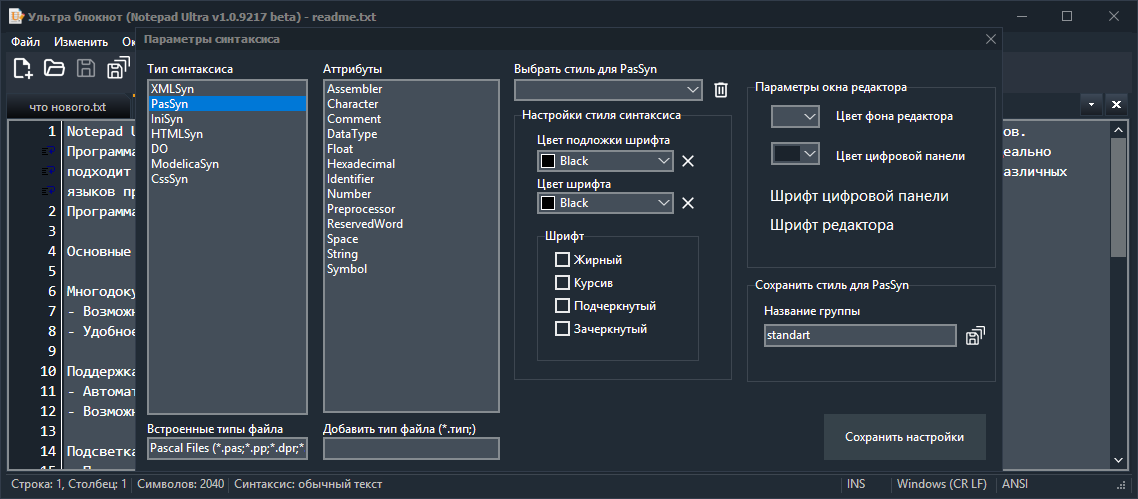Click the grayed Save disk icon
The width and height of the screenshot is (1138, 499).
pos(86,68)
